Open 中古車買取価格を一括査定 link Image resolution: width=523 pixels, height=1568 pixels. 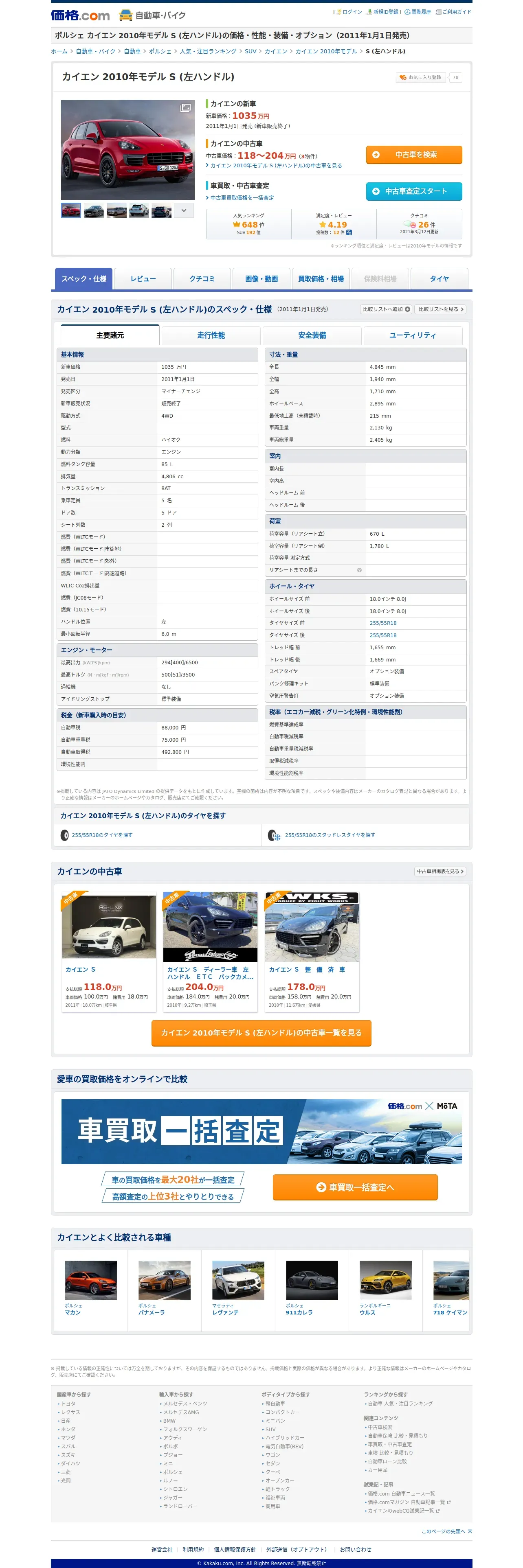(242, 198)
